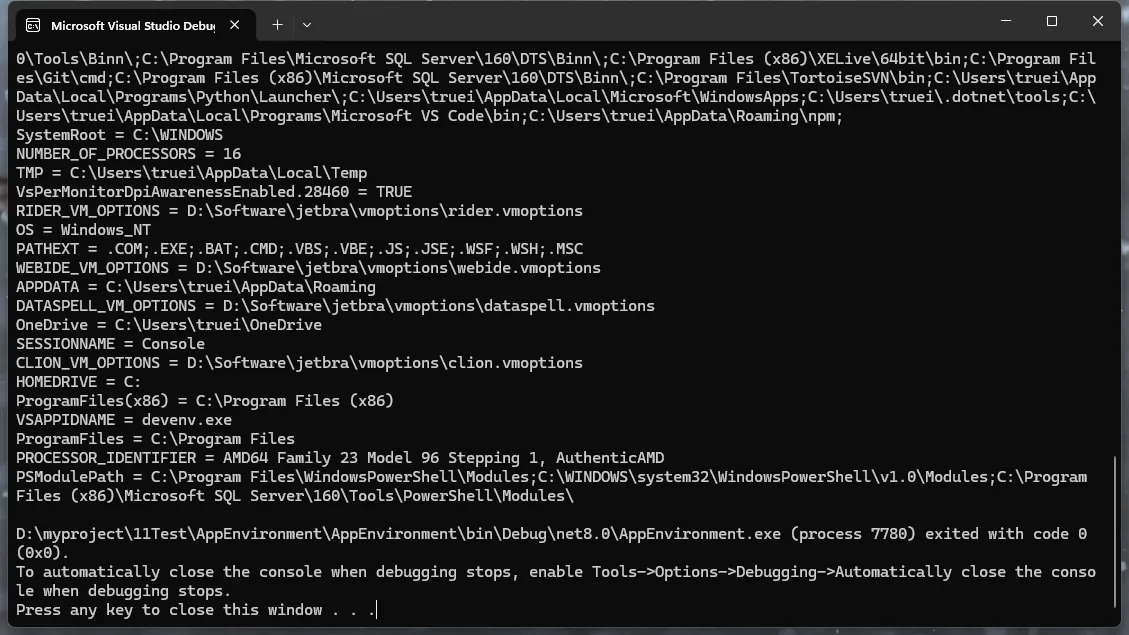Maximize the terminal window
Image resolution: width=1129 pixels, height=635 pixels.
tap(1051, 21)
